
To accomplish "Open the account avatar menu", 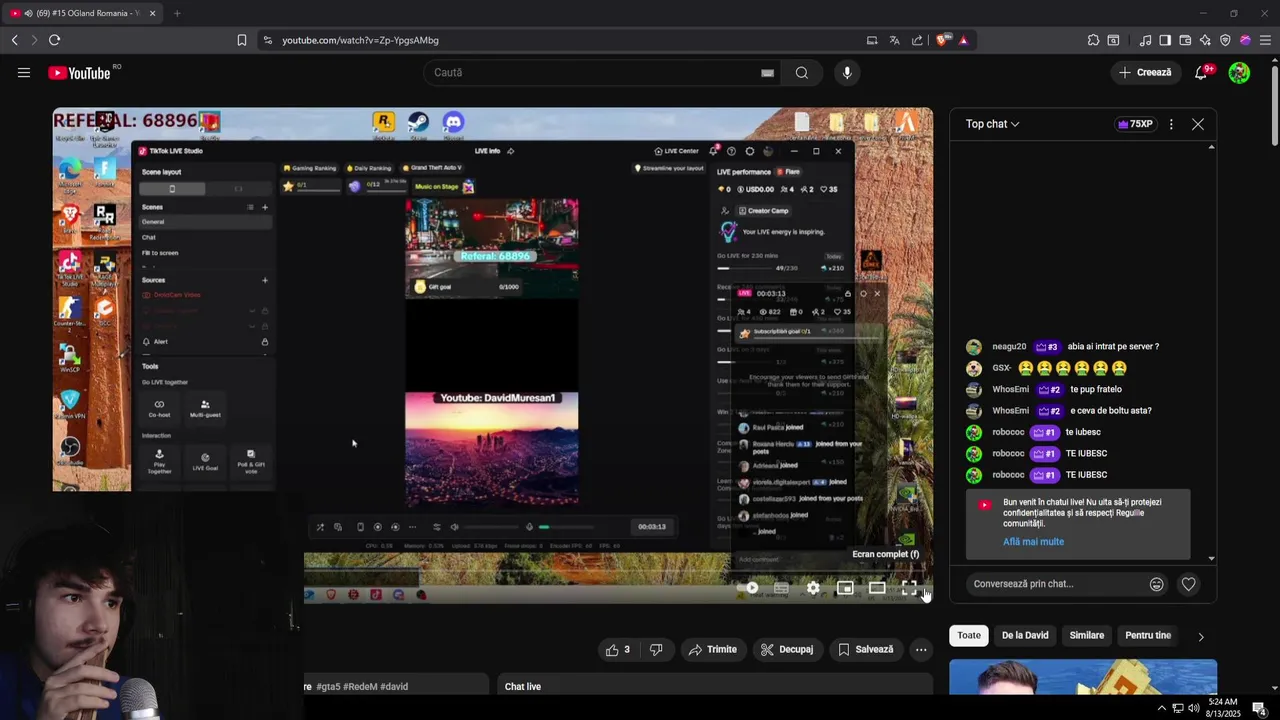I will (x=1239, y=72).
